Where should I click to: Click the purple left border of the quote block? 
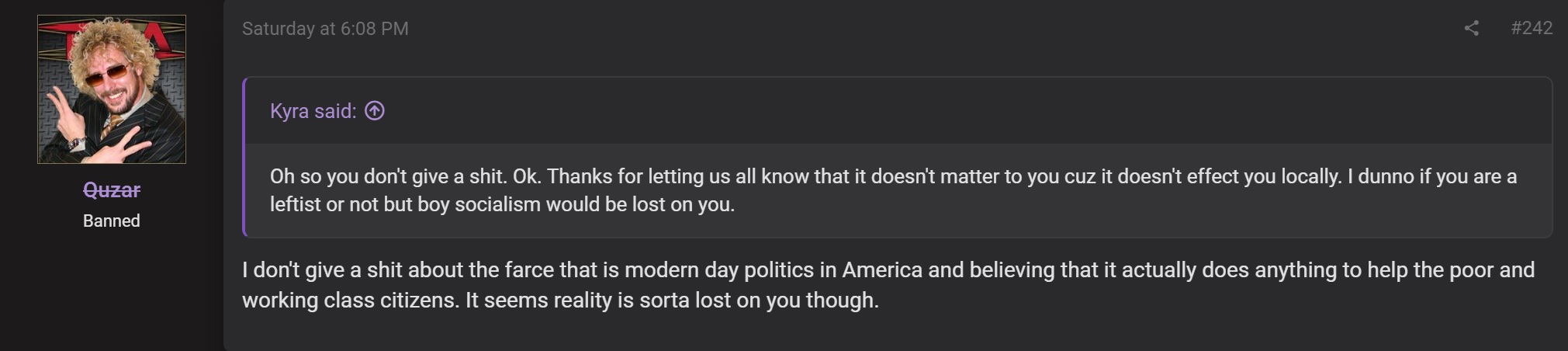(244, 157)
